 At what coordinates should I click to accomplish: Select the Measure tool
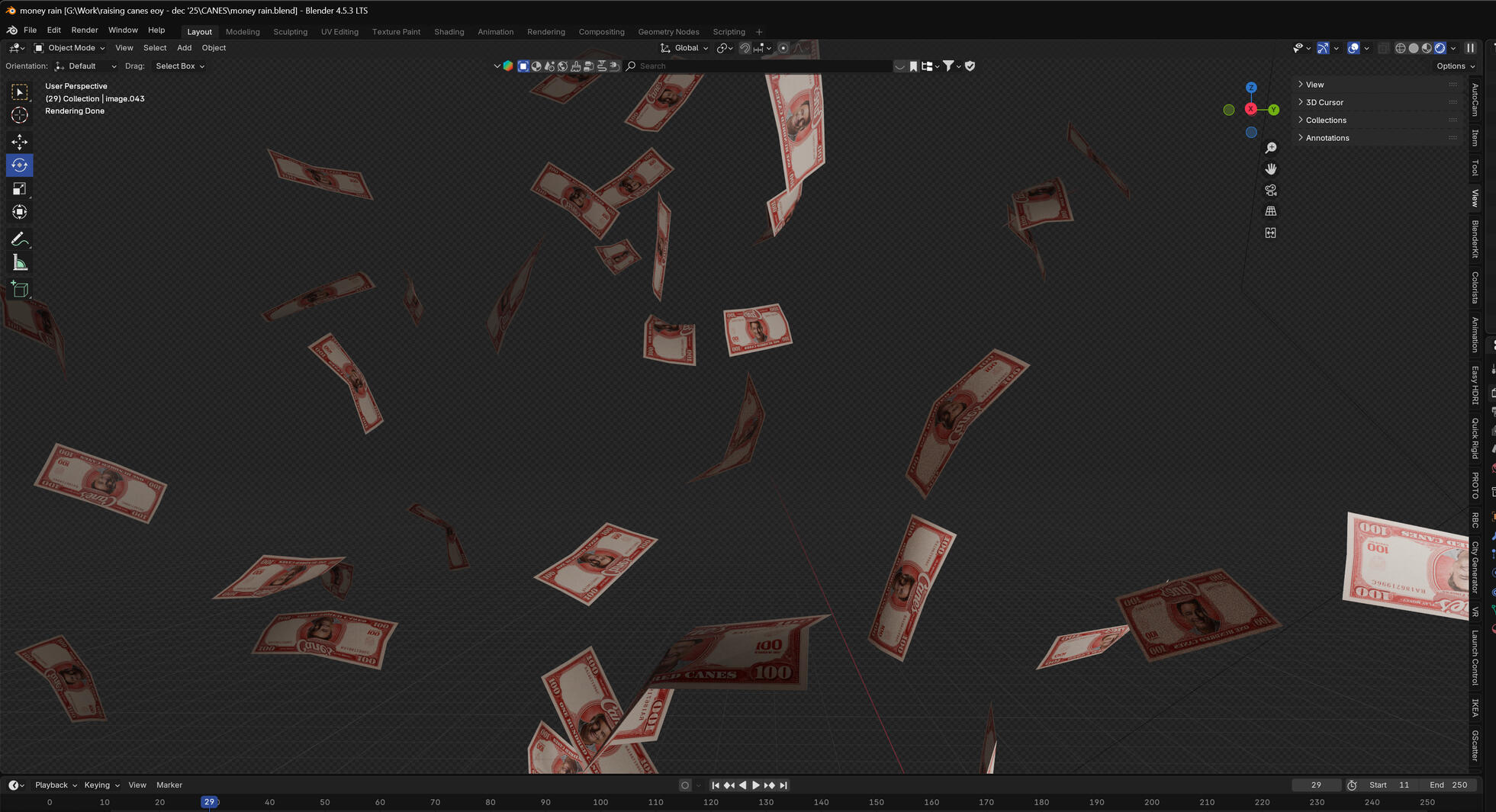(x=20, y=263)
